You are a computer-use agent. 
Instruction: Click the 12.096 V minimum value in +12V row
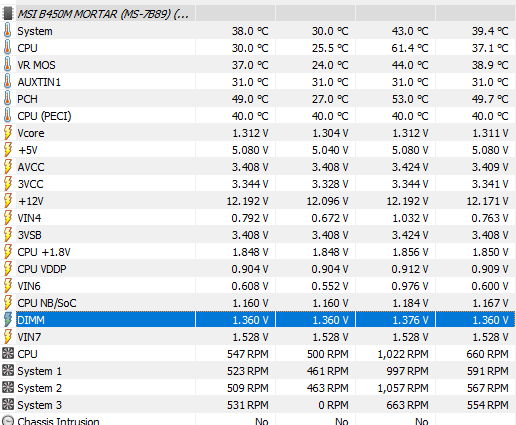point(328,201)
